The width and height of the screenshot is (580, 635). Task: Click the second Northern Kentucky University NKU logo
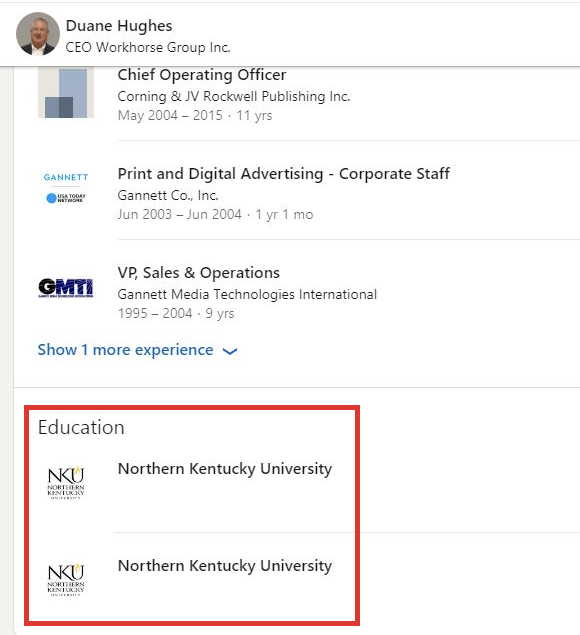66,580
